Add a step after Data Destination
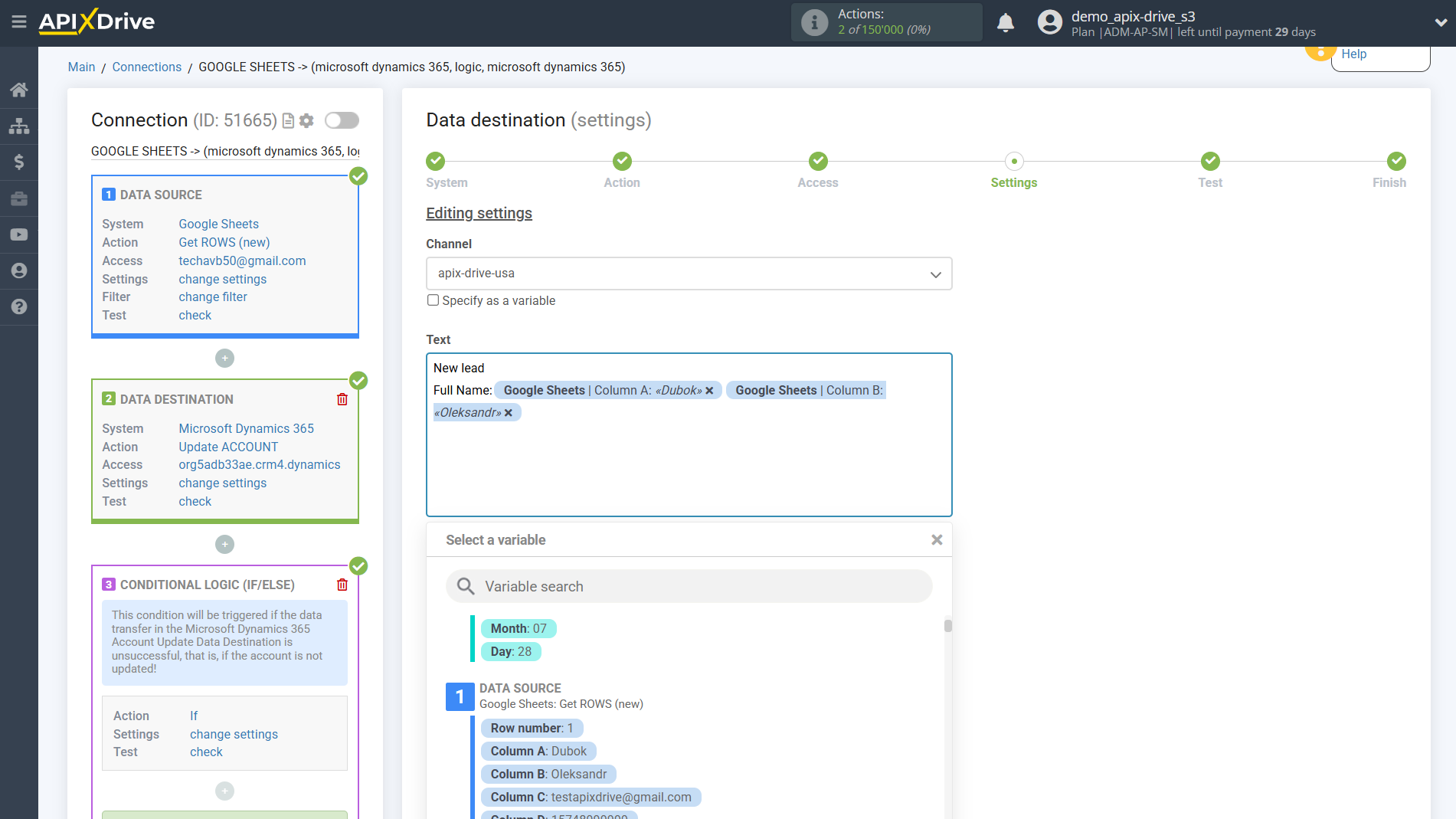Image resolution: width=1456 pixels, height=819 pixels. pyautogui.click(x=224, y=544)
